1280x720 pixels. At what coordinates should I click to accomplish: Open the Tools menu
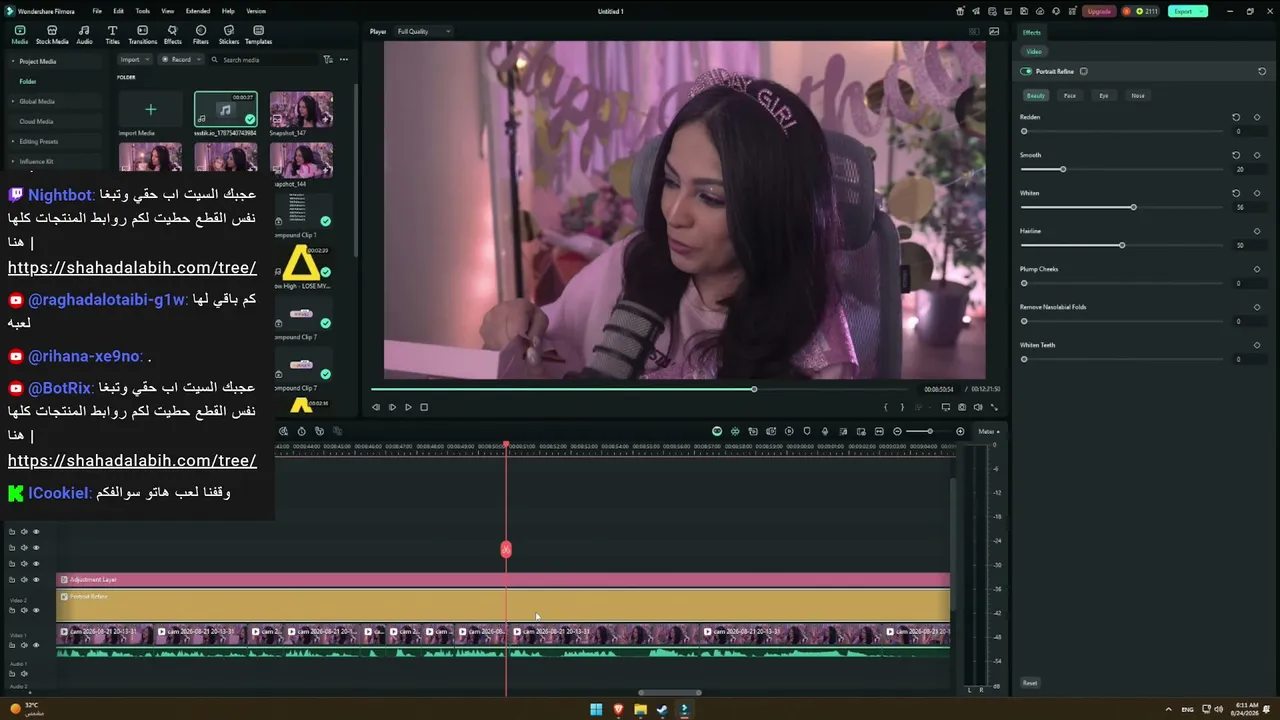coord(143,11)
